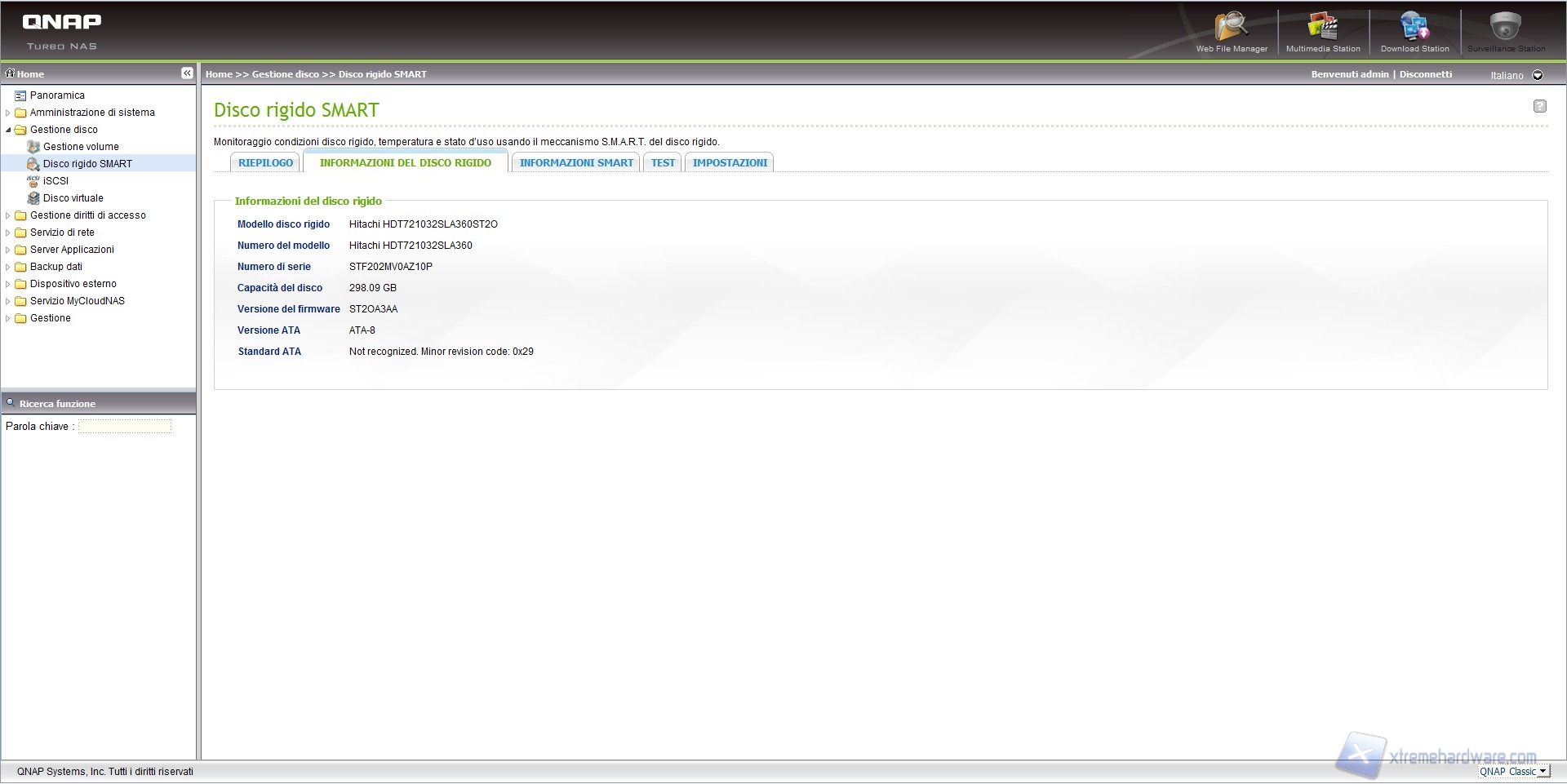Click the Parola chiave search field
The height and width of the screenshot is (784, 1567).
click(x=125, y=427)
